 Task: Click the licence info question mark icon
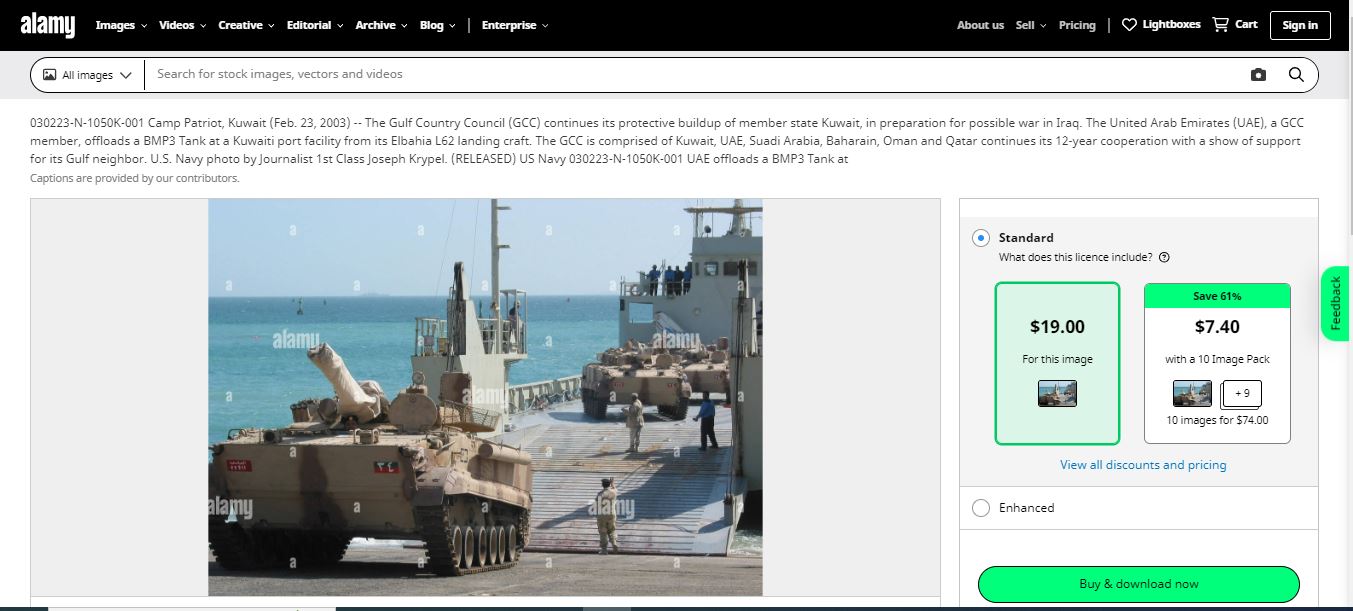coord(1164,257)
